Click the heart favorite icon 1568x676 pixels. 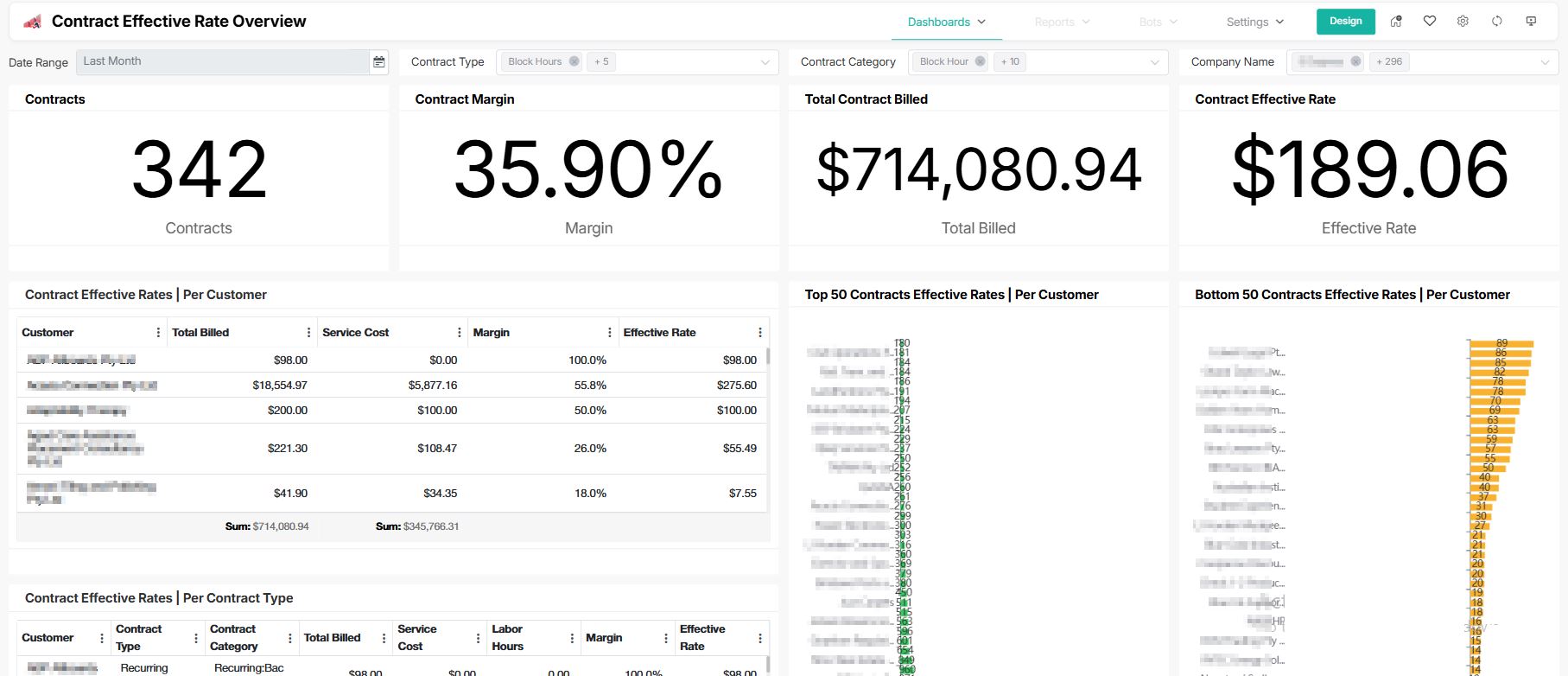[1430, 22]
